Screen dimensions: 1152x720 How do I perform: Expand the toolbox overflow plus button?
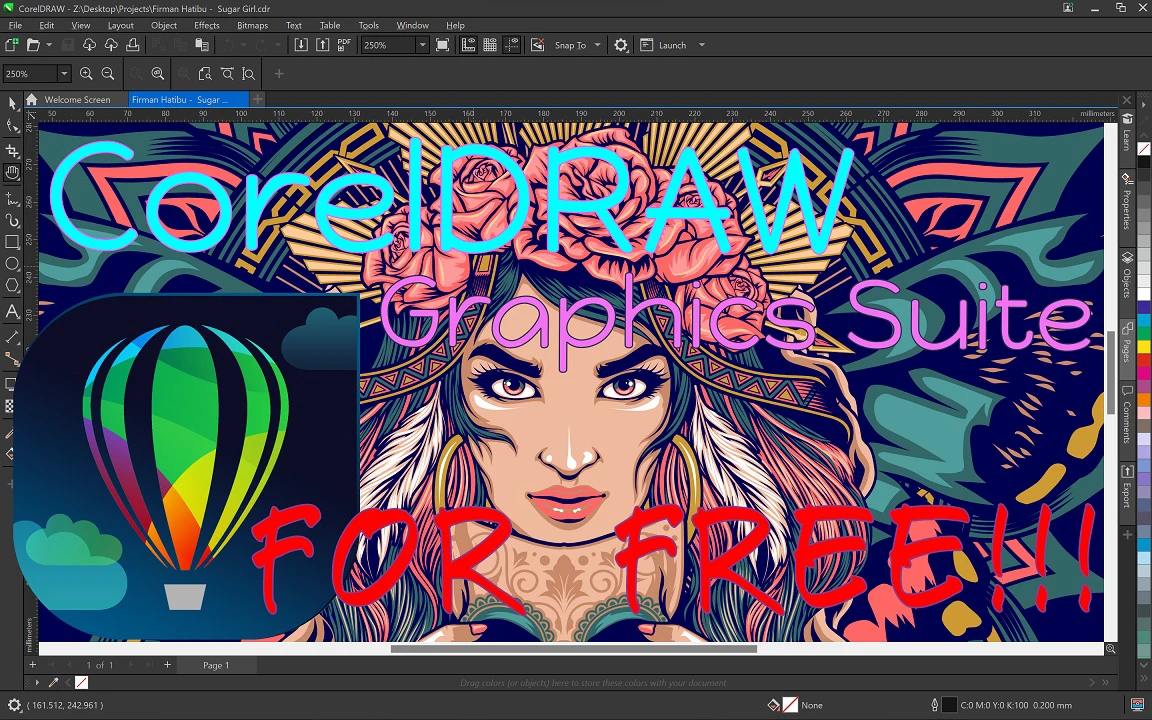click(10, 484)
